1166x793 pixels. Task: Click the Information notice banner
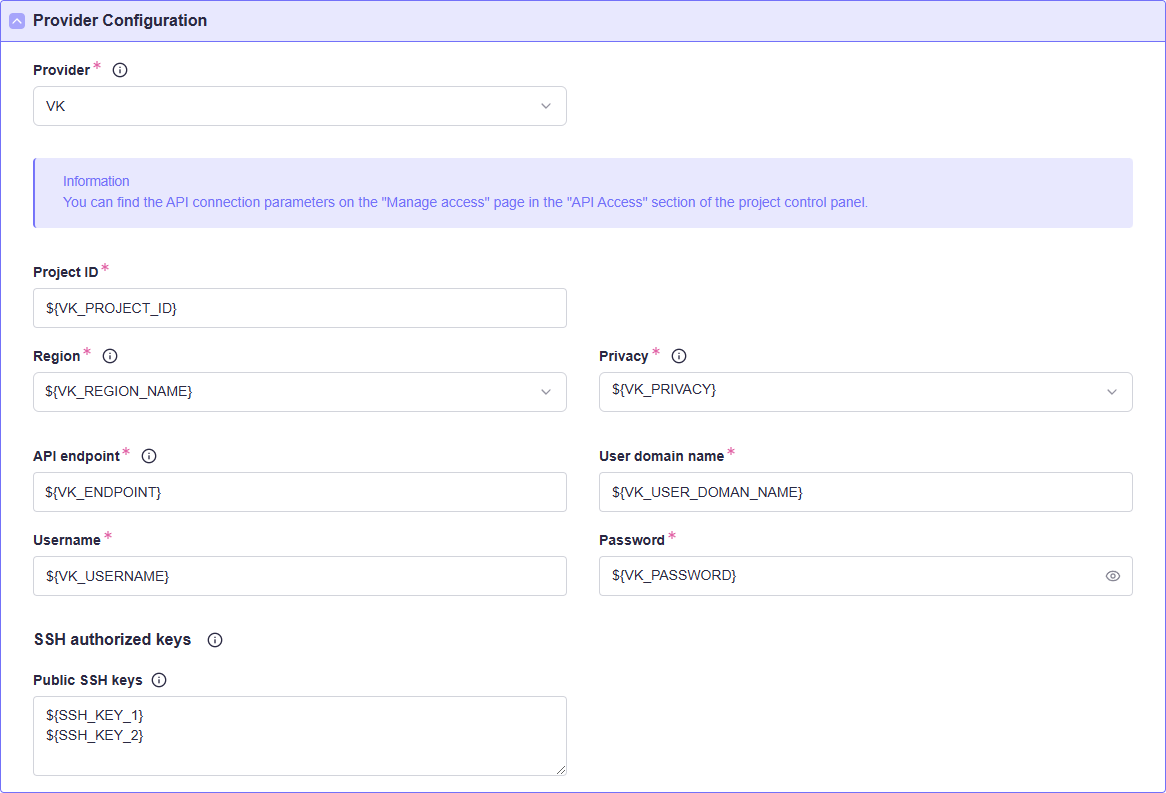pyautogui.click(x=583, y=193)
